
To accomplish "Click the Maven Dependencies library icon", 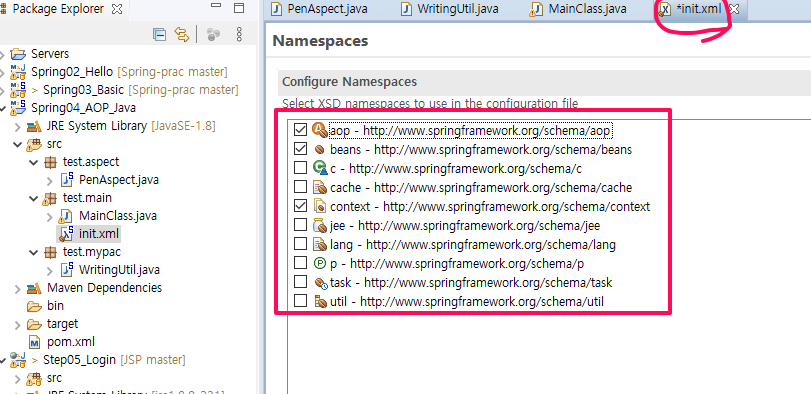I will point(34,288).
